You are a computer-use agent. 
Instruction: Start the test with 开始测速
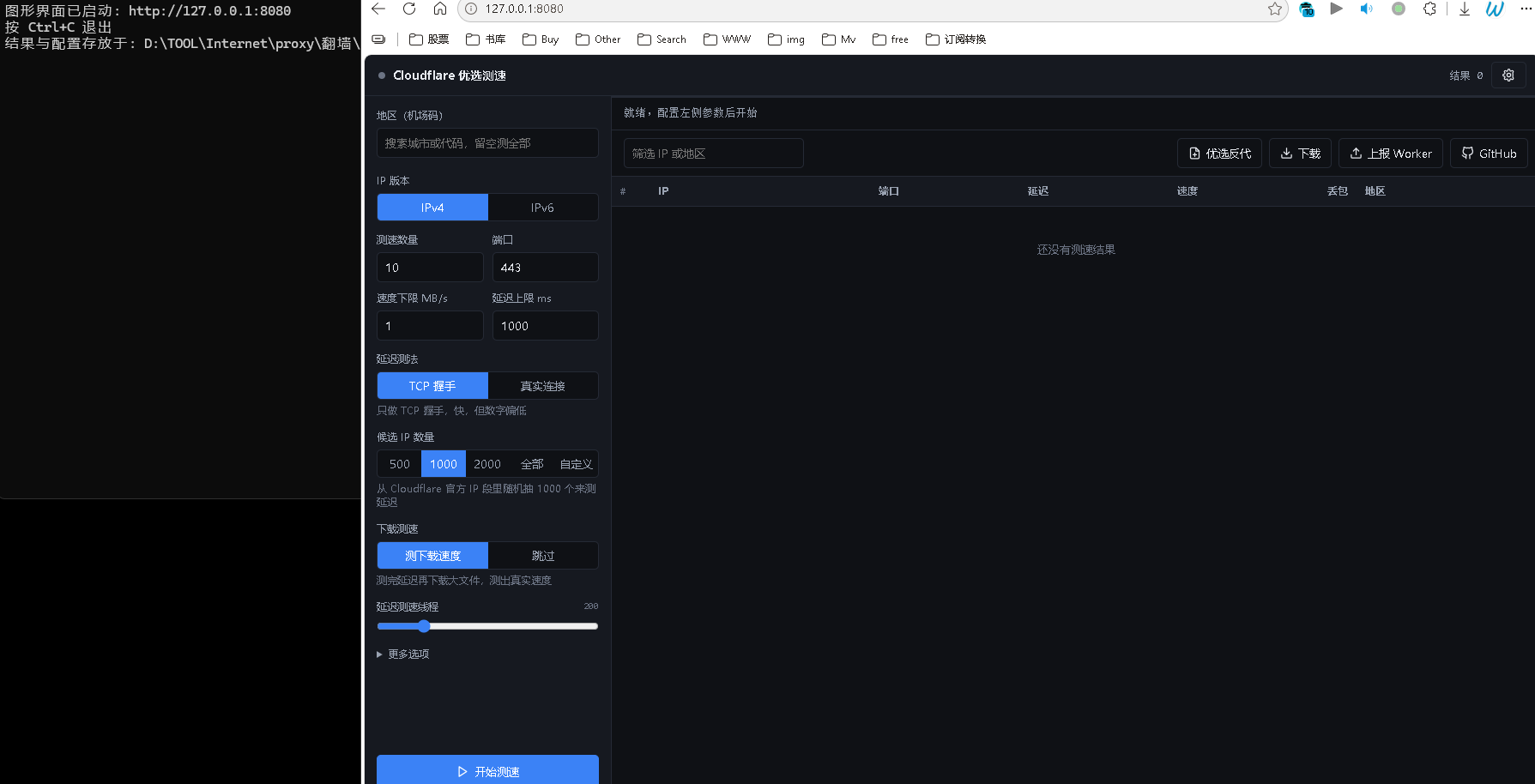(487, 770)
